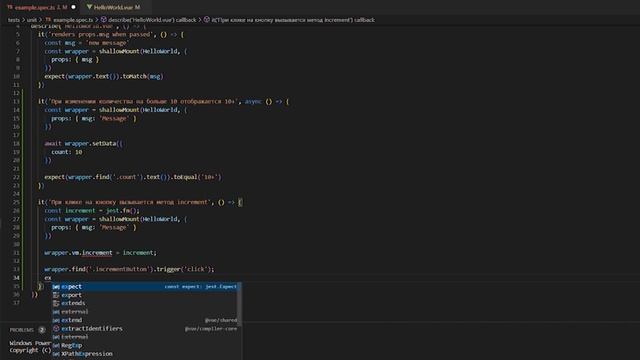The width and height of the screenshot is (640, 360).
Task: Click "const msg = 'new message'" line
Action: click(87, 43)
